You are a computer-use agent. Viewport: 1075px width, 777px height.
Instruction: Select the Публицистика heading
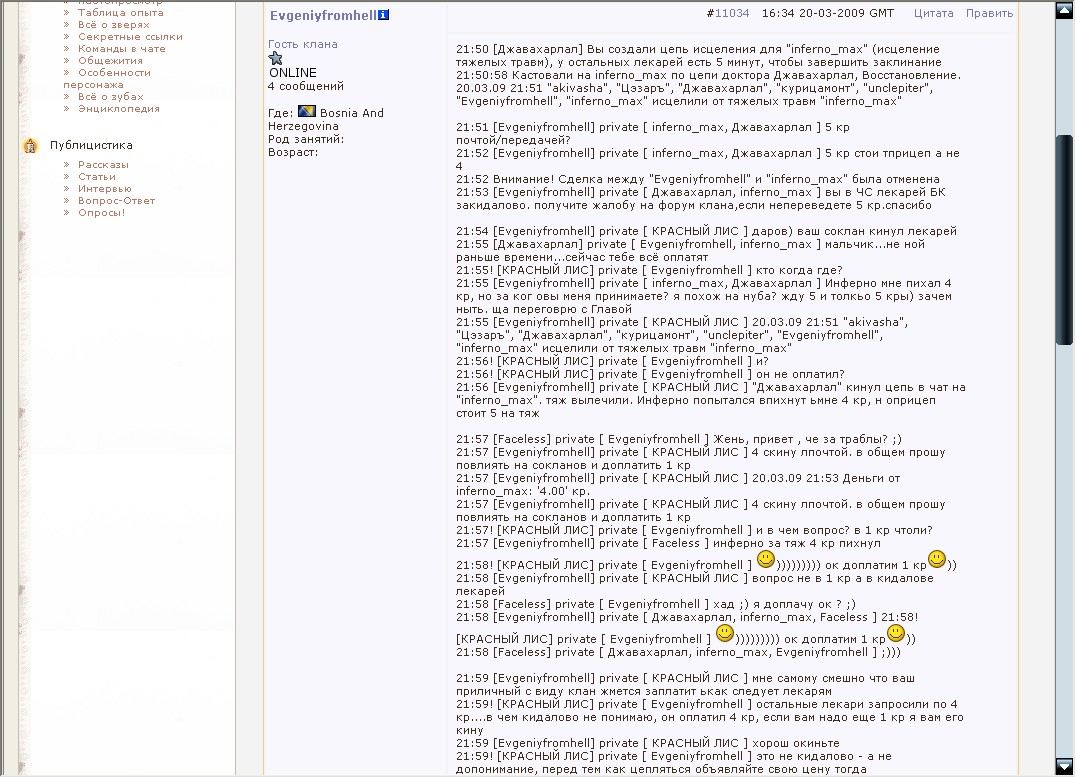(91, 145)
